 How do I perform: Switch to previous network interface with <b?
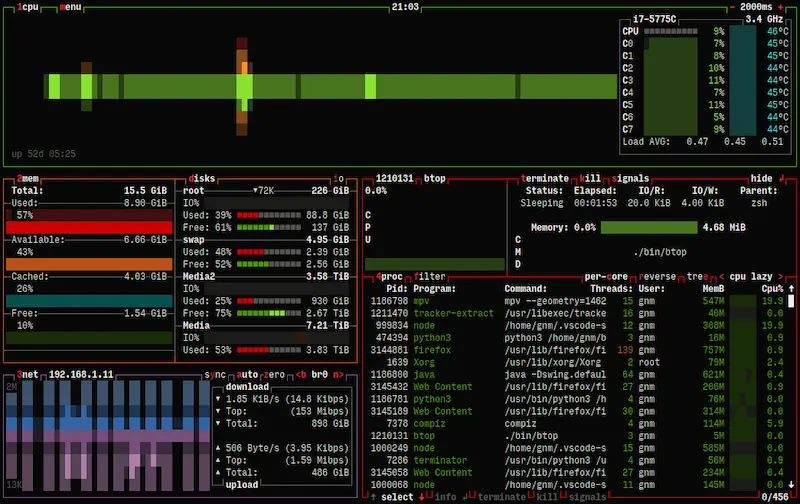click(x=301, y=374)
